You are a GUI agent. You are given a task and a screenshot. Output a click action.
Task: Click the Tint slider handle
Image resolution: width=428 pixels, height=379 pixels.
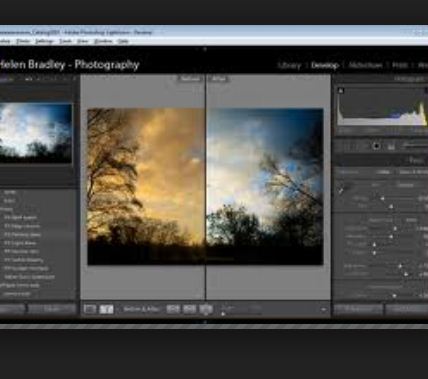[391, 207]
